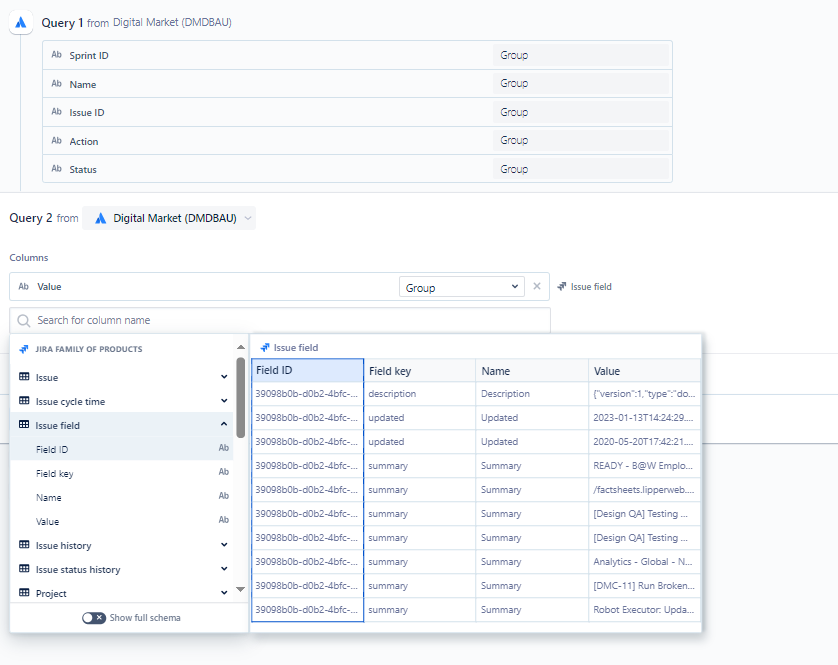Click the Issue field label beside Value column
The width and height of the screenshot is (838, 665).
[591, 287]
